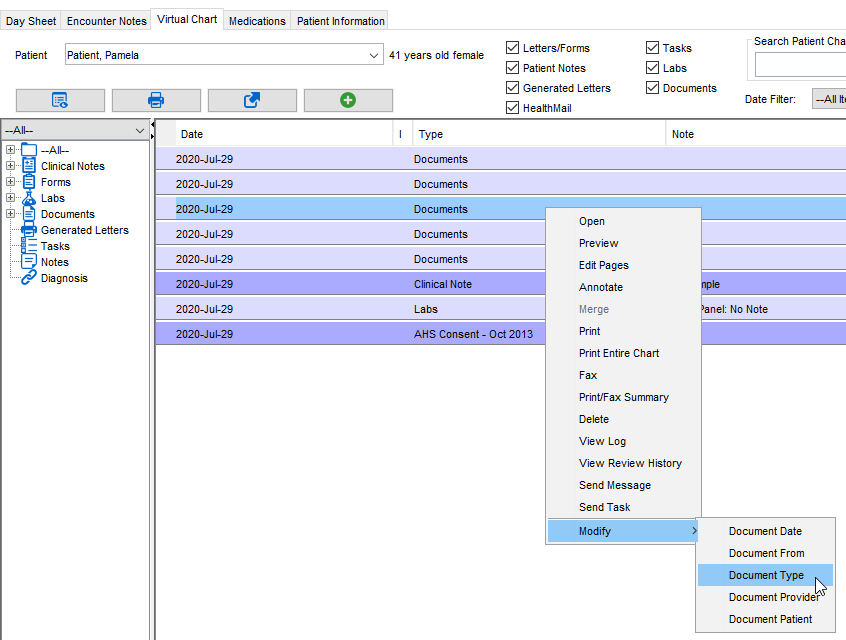Click inside the Search Patient Chart field

point(800,66)
